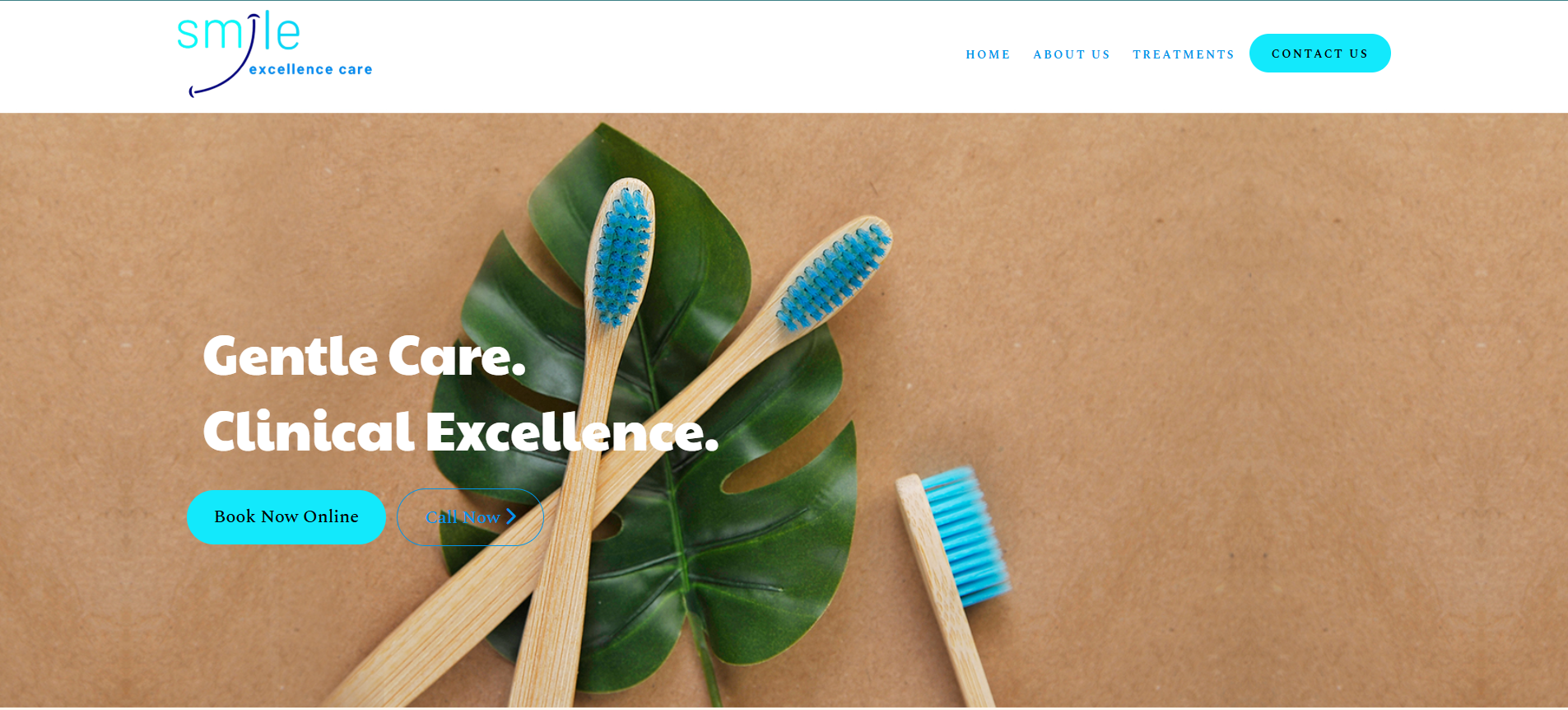Click the 'Gentle Care.' headline text
The height and width of the screenshot is (710, 1568).
click(364, 356)
